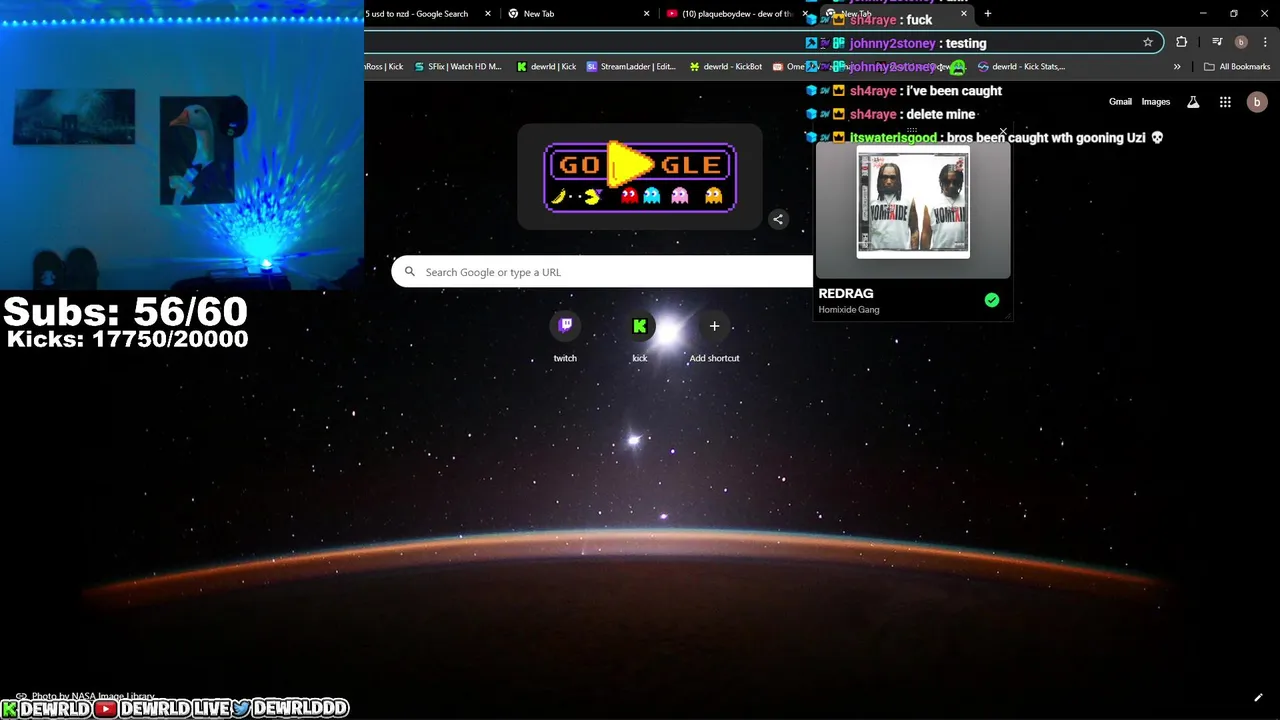1280x720 pixels.
Task: Open the Chrome profile avatar 'b' in toolbar
Action: pos(1241,42)
